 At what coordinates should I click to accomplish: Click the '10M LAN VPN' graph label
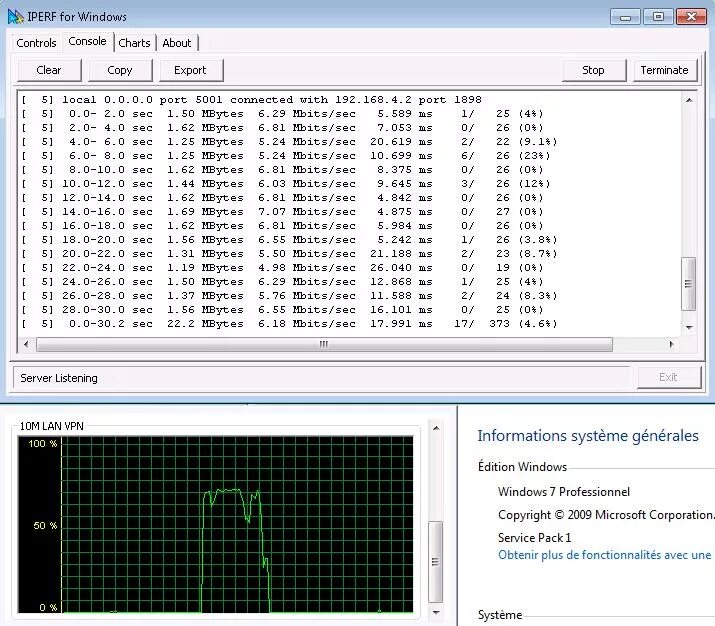52,426
